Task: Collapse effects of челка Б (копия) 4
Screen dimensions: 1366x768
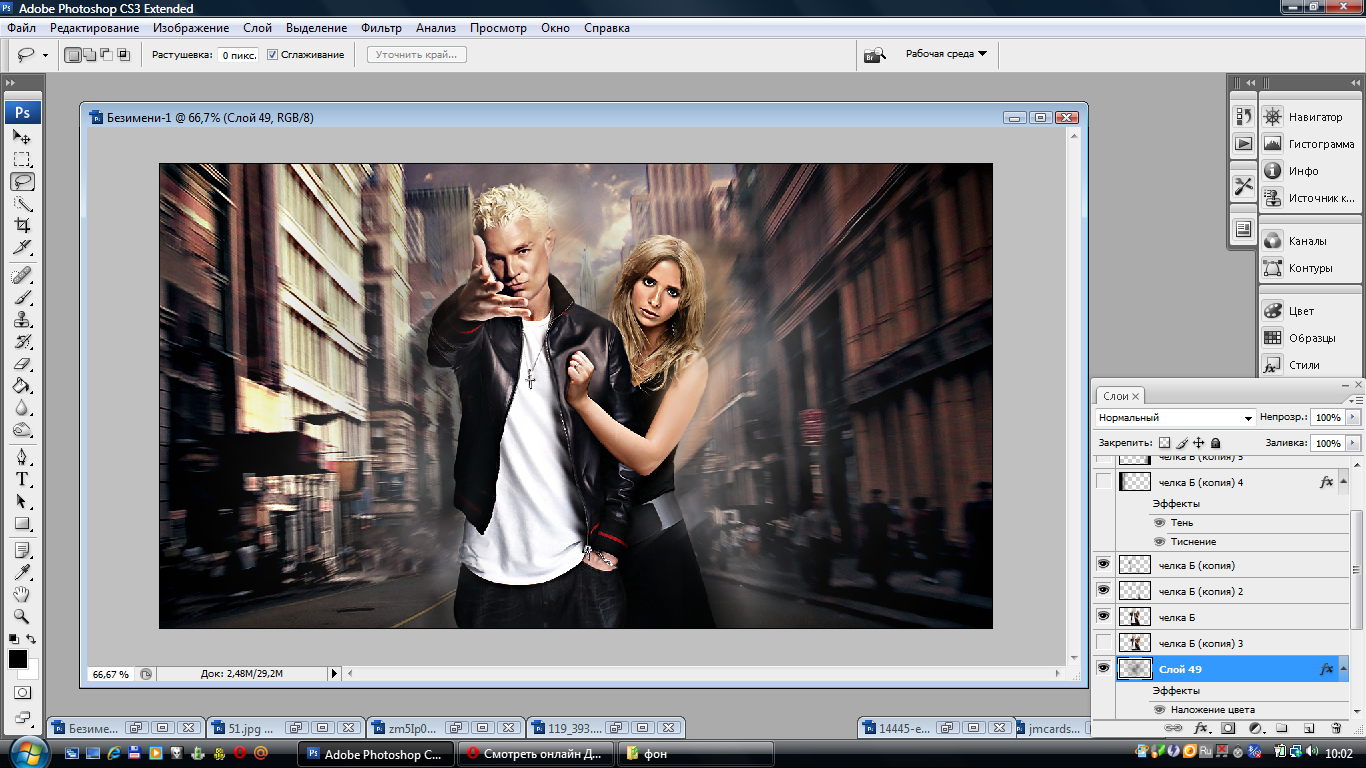Action: [x=1343, y=482]
